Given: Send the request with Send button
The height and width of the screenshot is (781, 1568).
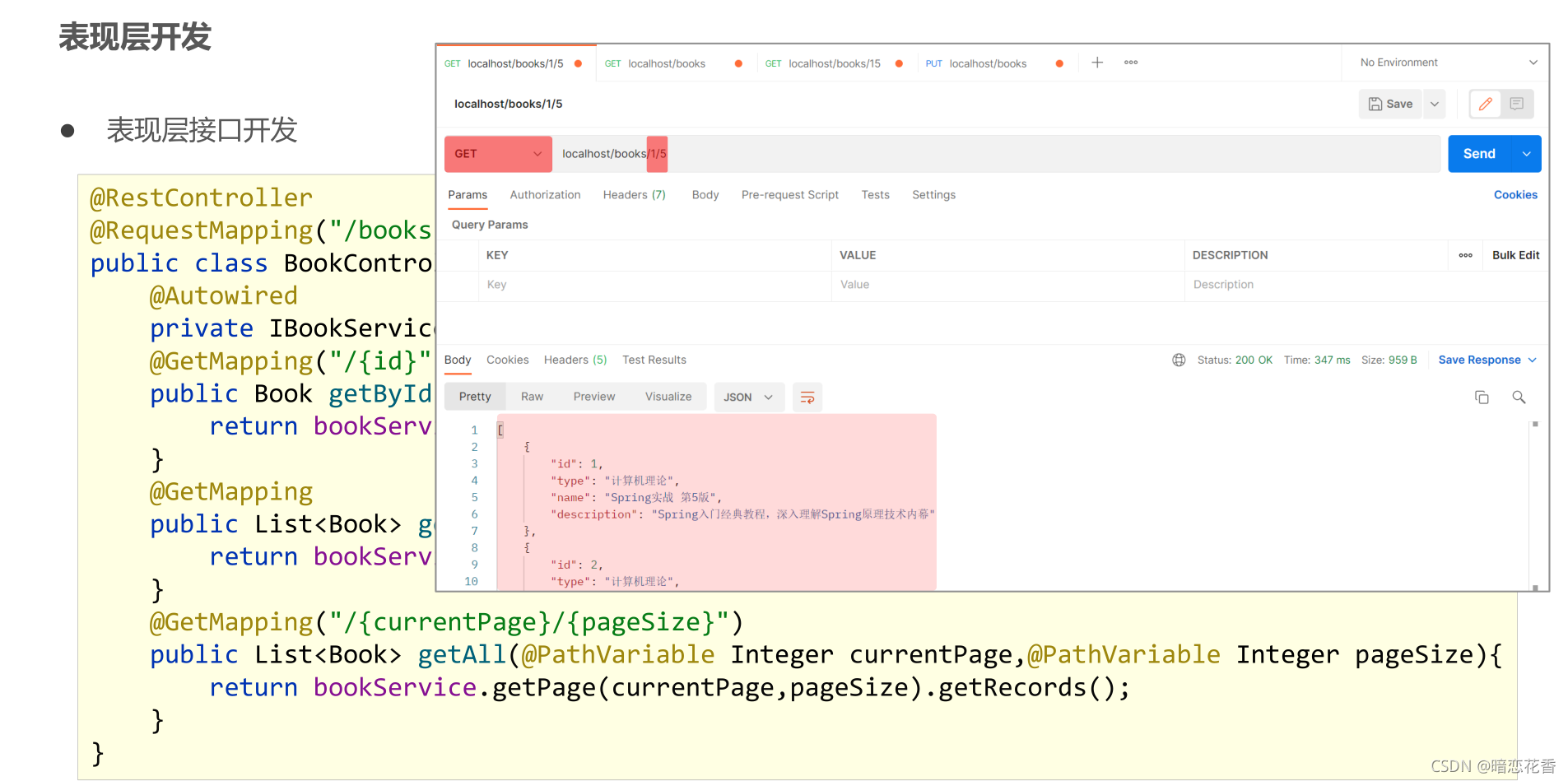Looking at the screenshot, I should (1479, 154).
